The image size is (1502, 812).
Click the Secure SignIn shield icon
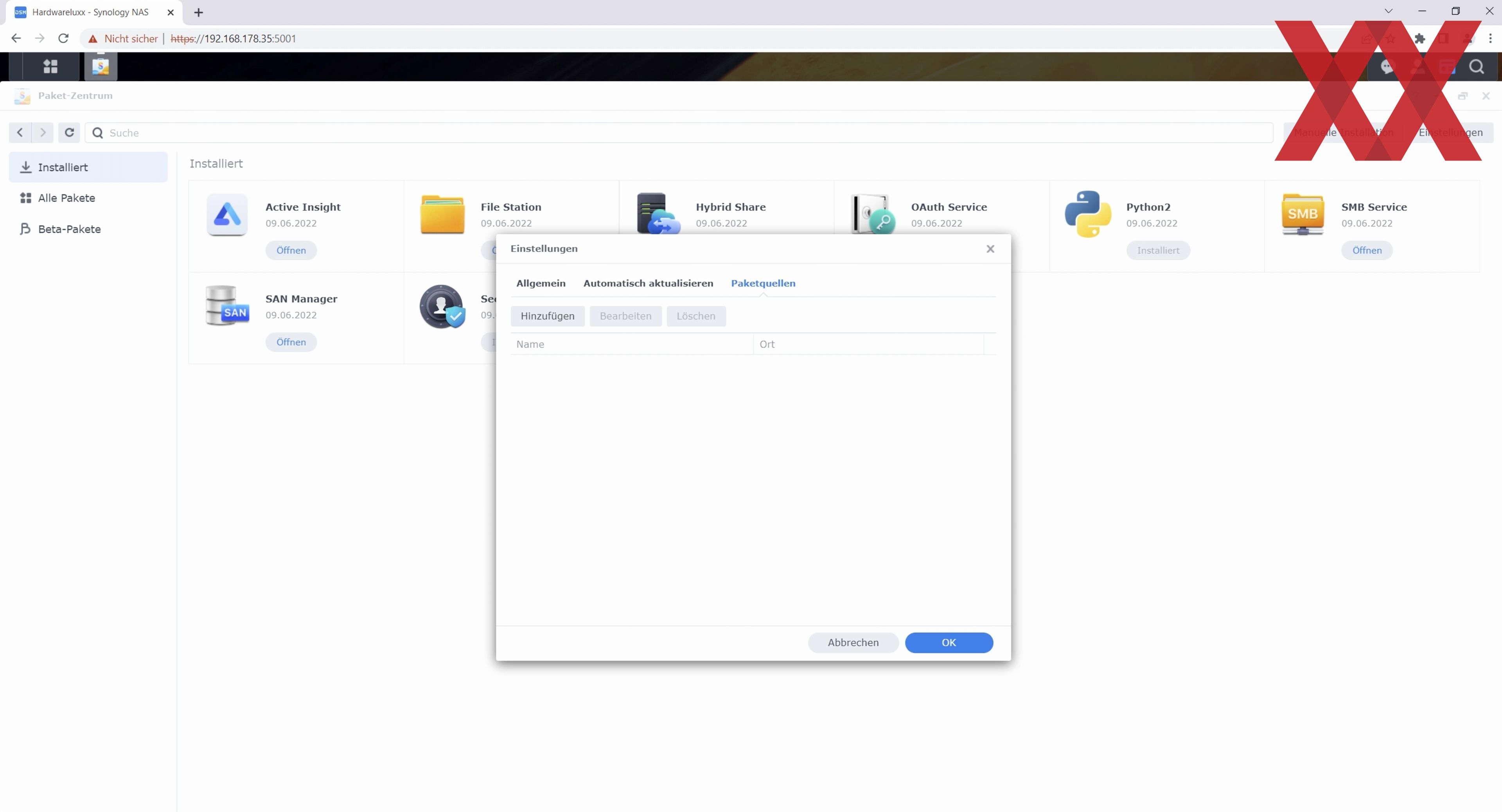coord(442,307)
